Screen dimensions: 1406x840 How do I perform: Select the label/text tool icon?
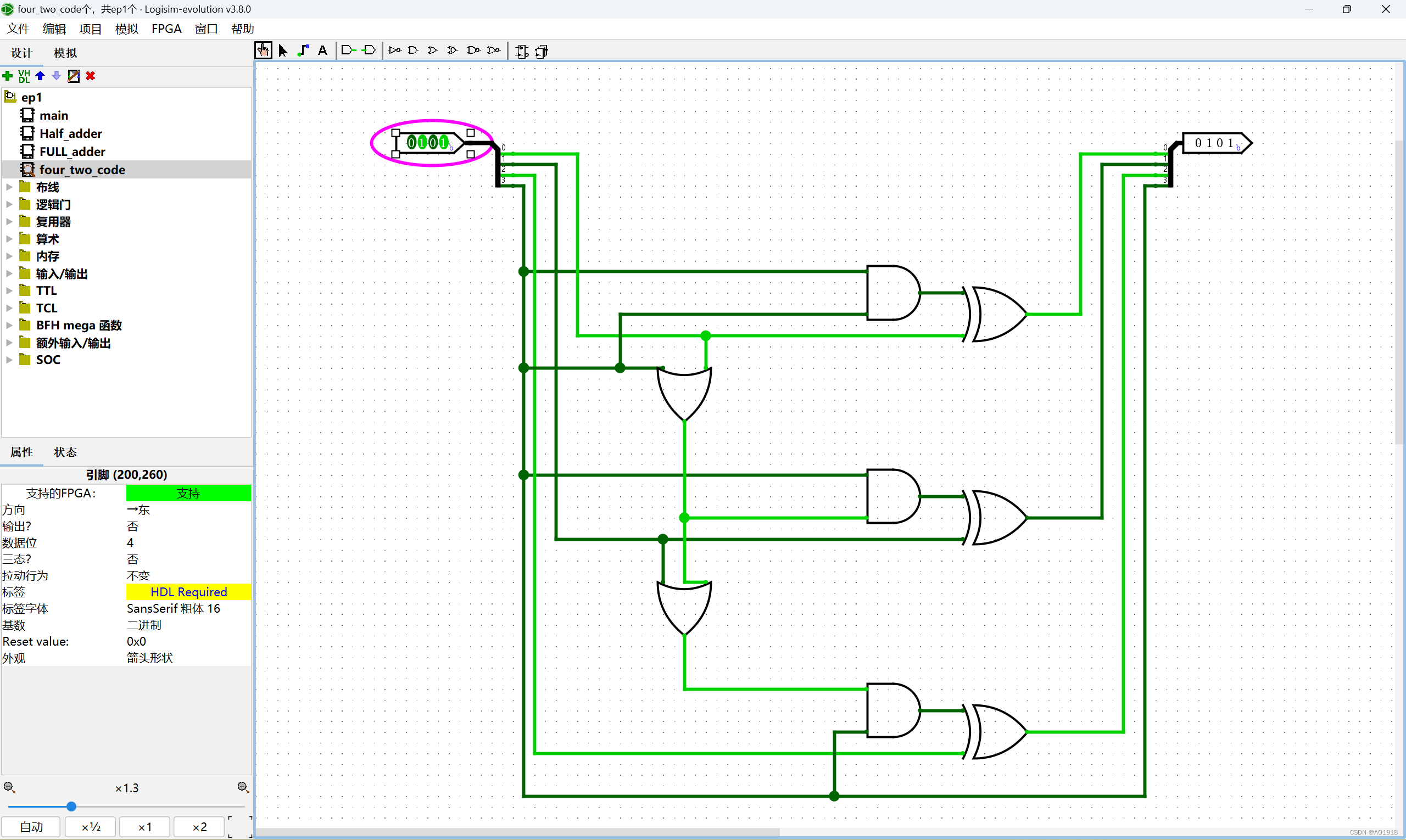[322, 50]
